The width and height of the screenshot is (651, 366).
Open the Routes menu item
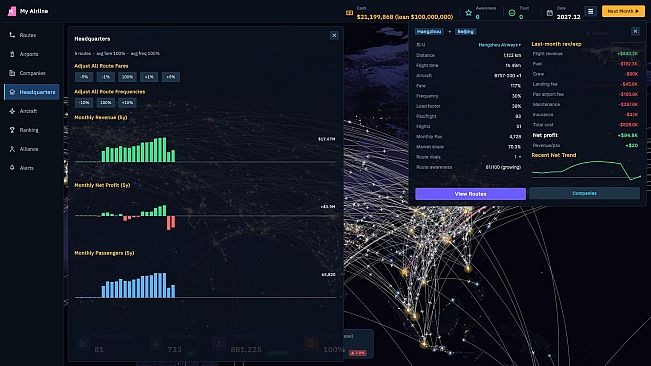[32, 35]
